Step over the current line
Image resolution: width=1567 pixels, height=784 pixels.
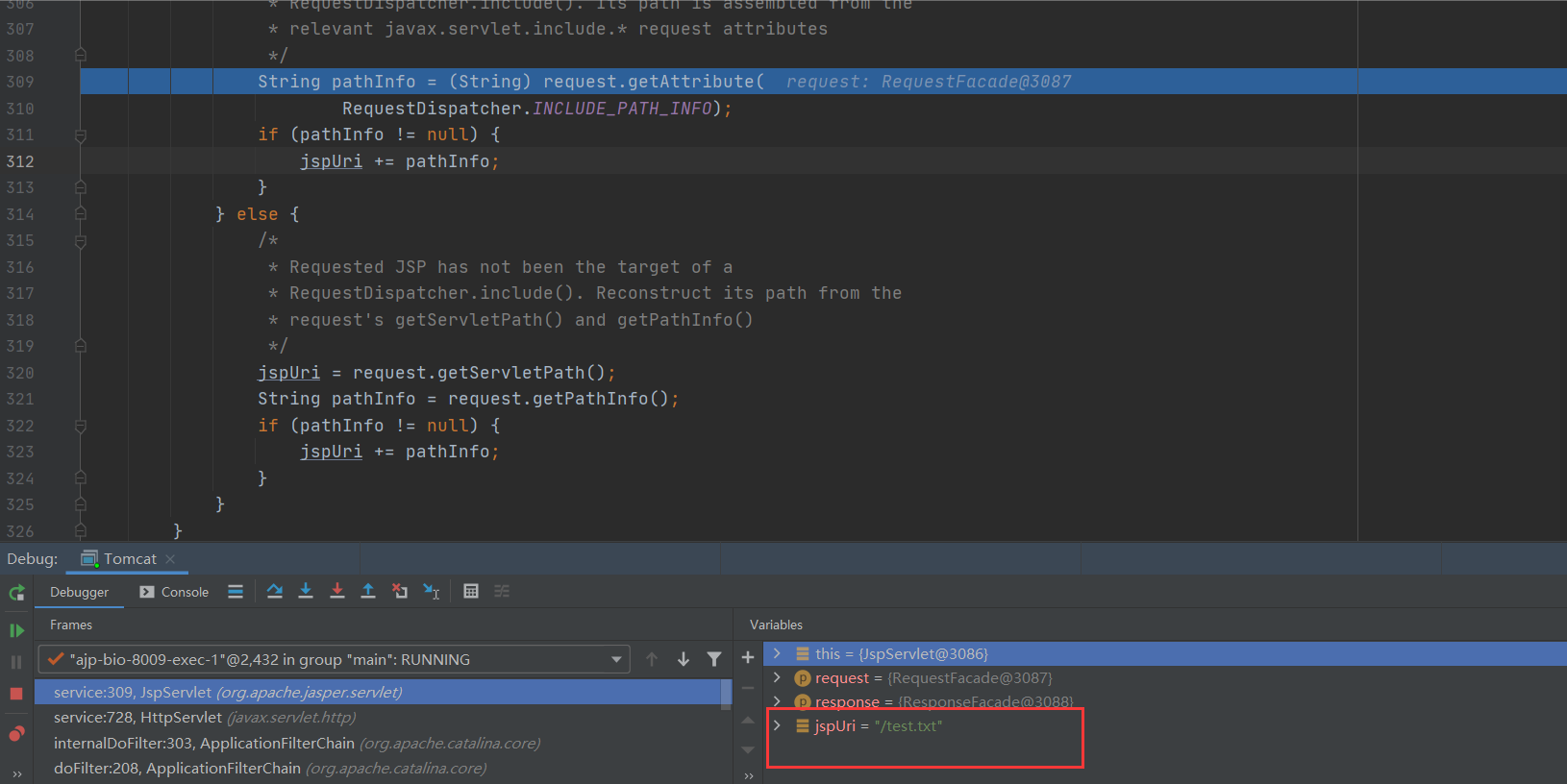click(275, 592)
